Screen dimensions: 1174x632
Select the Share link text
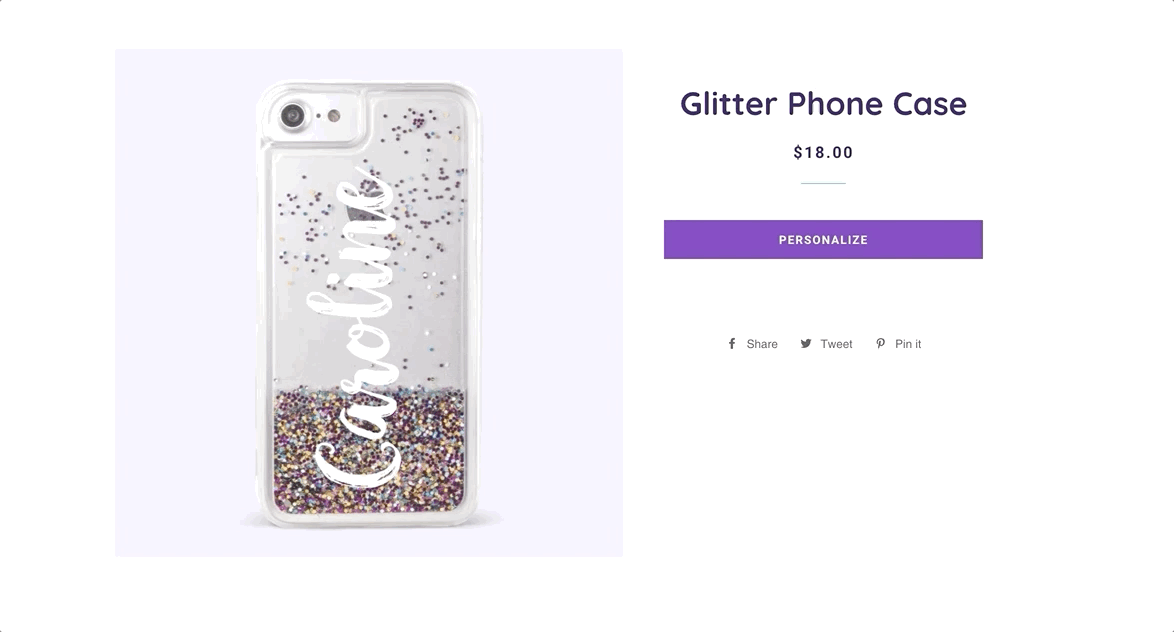(x=762, y=344)
